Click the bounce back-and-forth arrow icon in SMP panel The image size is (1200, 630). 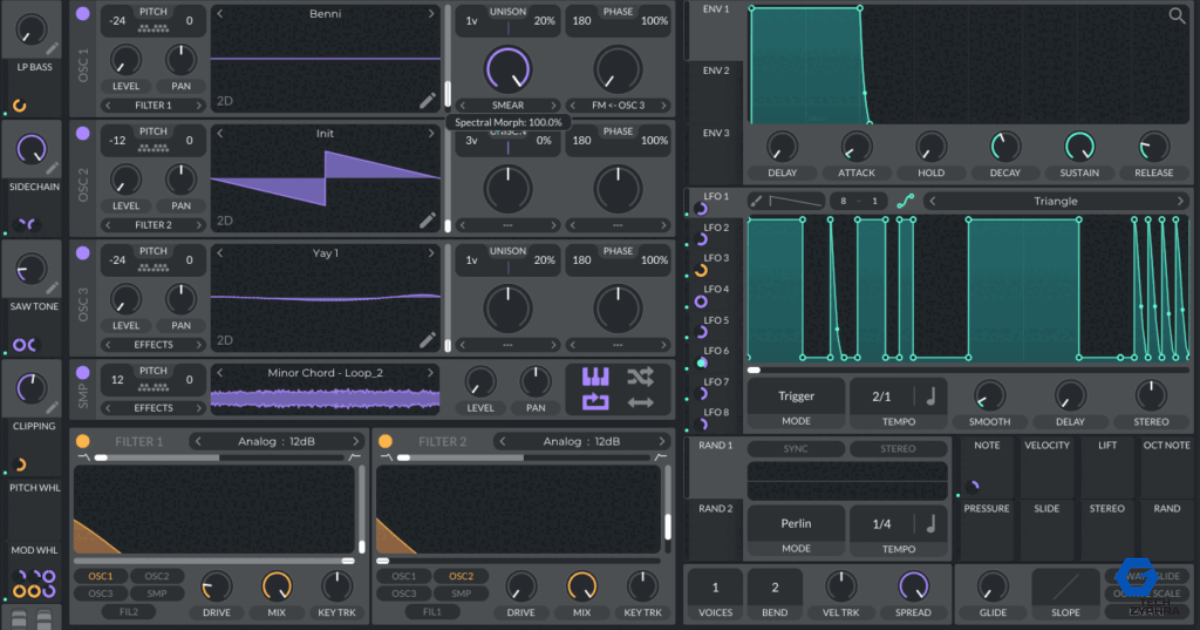(x=641, y=402)
